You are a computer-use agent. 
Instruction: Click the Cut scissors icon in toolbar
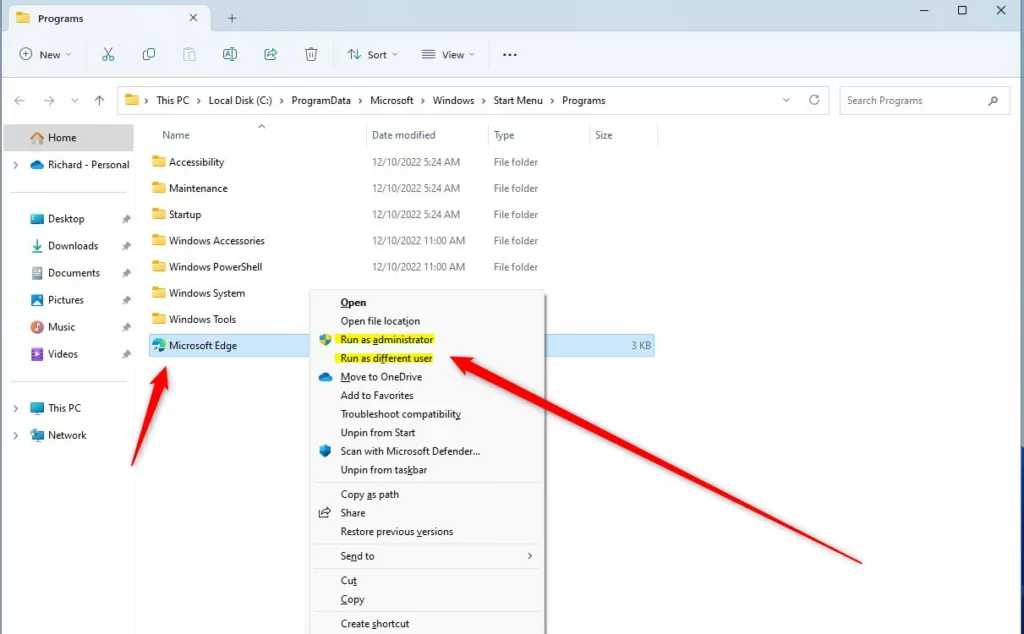tap(108, 54)
